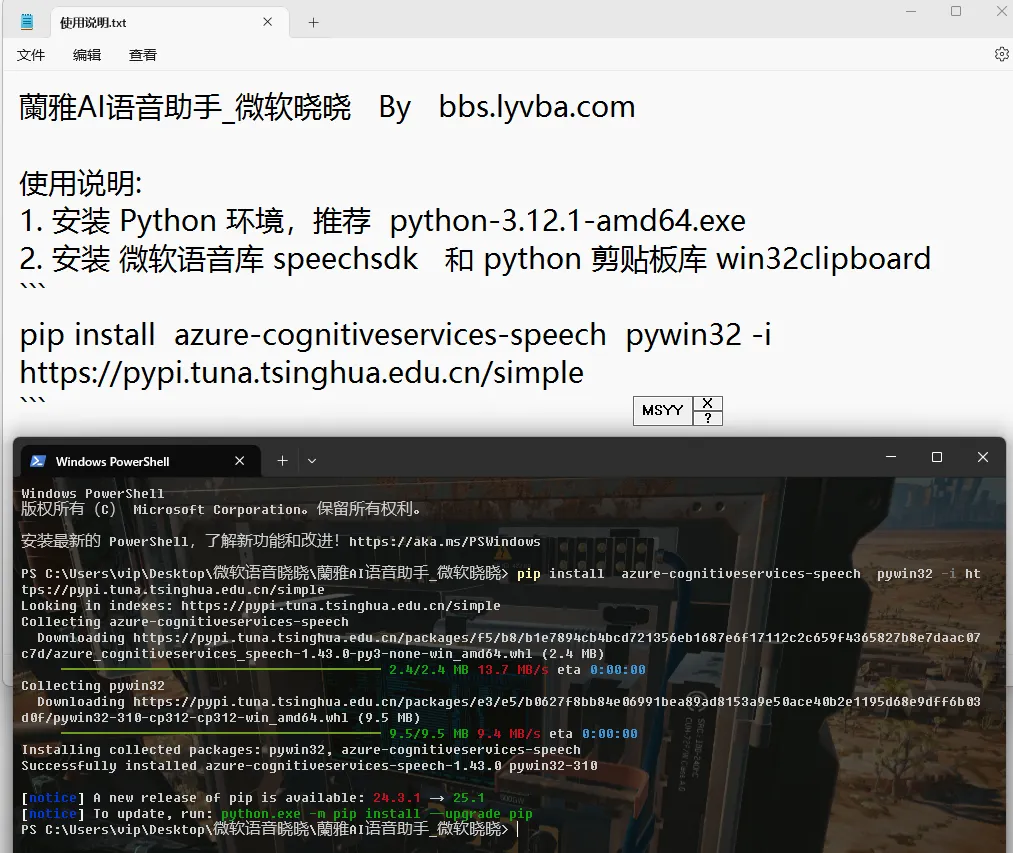Click the 'Successfully installed' output line
1013x853 pixels.
point(309,766)
